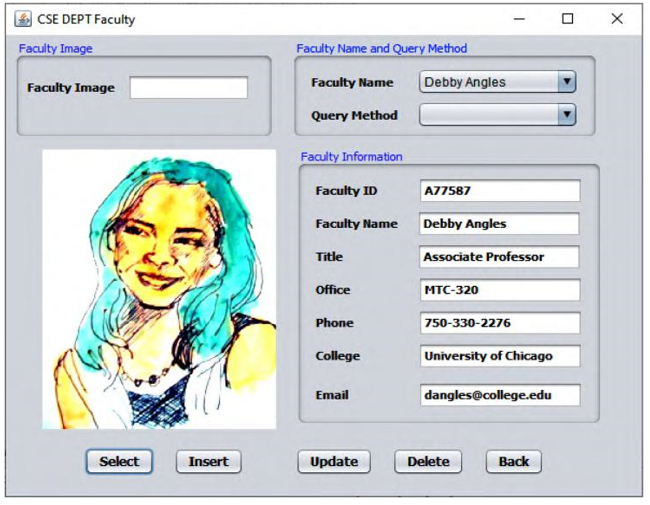Hit the Update button
Image resolution: width=650 pixels, height=505 pixels.
(x=334, y=461)
